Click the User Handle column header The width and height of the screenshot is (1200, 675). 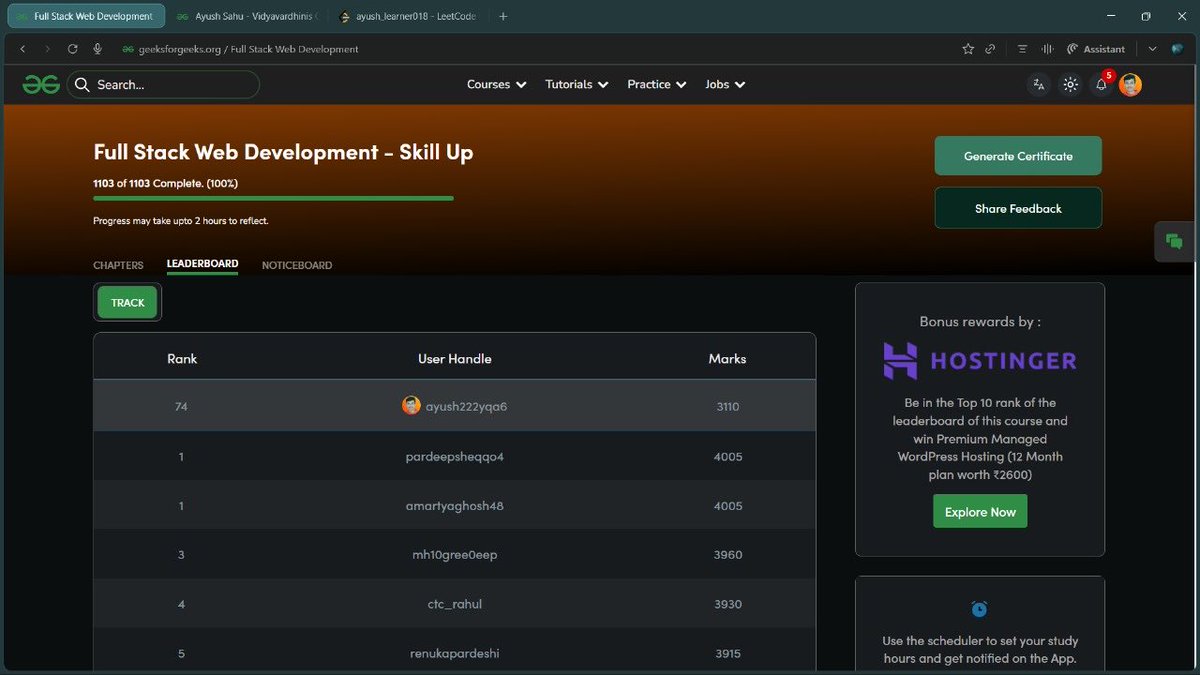[455, 358]
